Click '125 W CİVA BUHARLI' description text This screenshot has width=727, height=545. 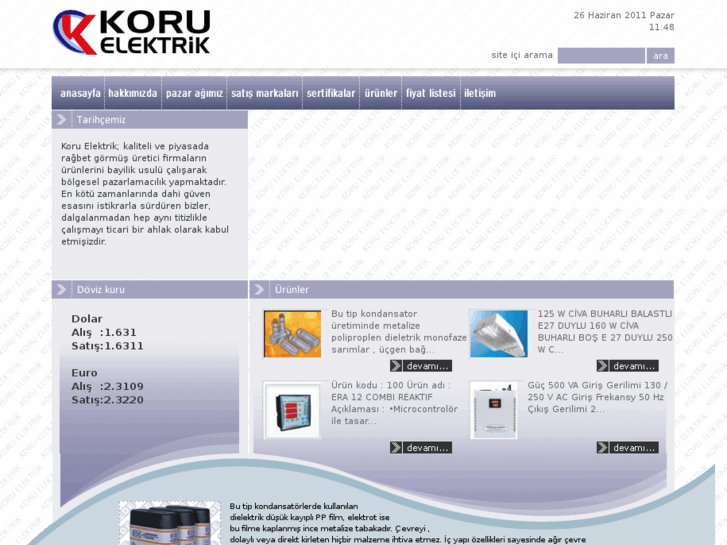605,332
